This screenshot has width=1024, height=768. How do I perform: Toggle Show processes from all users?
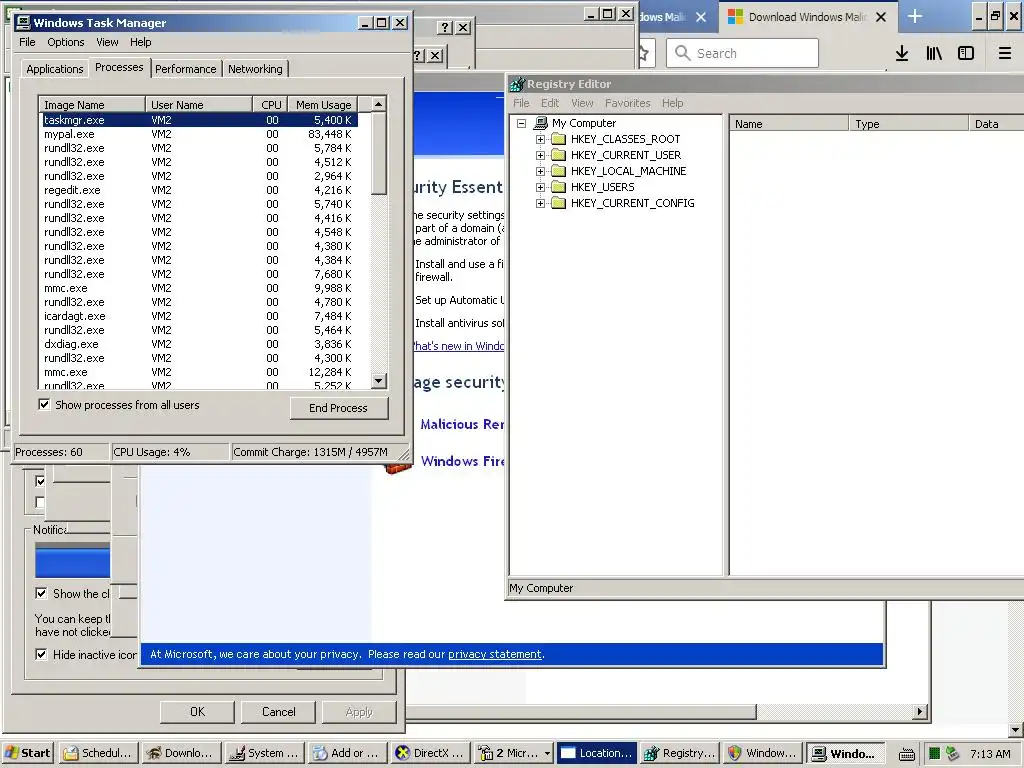click(44, 404)
